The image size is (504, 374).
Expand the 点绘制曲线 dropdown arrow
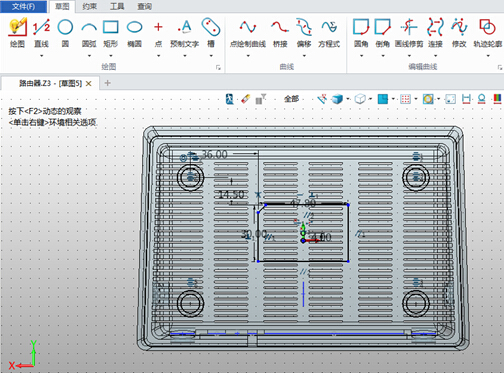248,56
